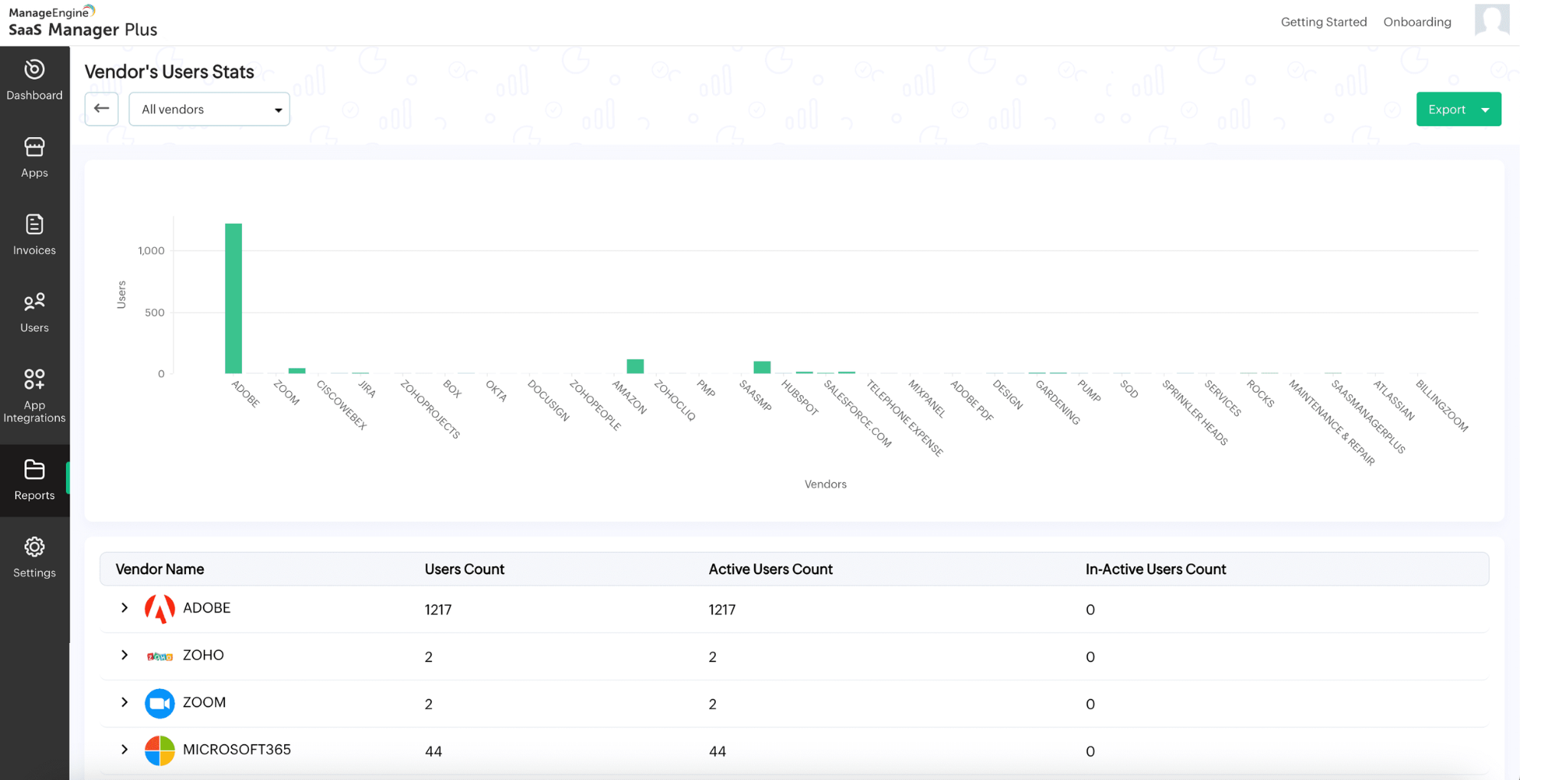The width and height of the screenshot is (1568, 780).
Task: Click the DOCUSIGN axis label
Action: click(x=548, y=400)
